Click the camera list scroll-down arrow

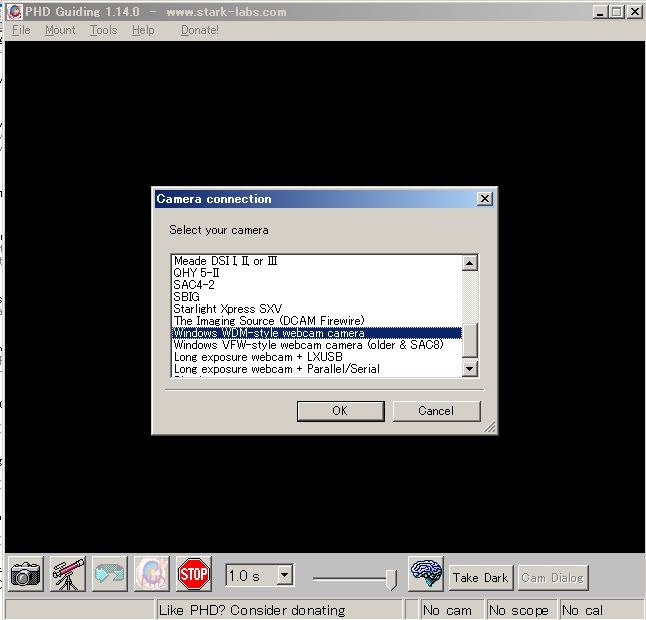point(469,369)
